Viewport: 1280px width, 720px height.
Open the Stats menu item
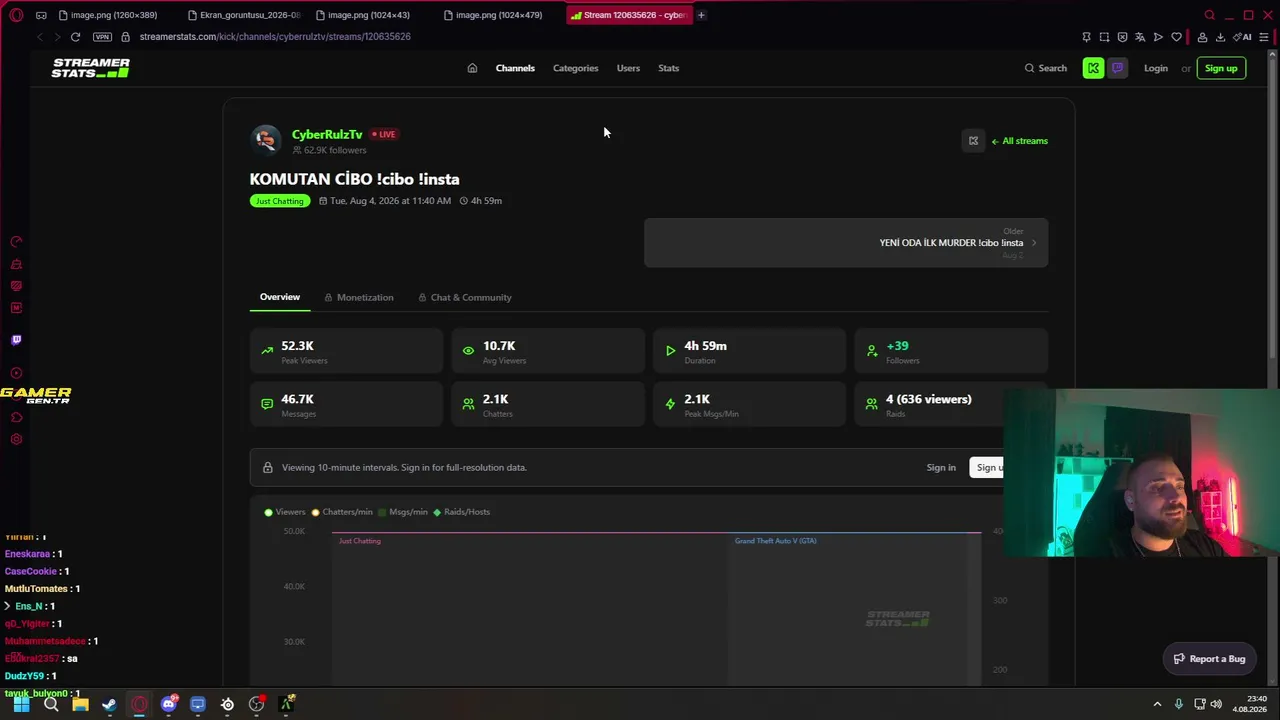tap(669, 68)
